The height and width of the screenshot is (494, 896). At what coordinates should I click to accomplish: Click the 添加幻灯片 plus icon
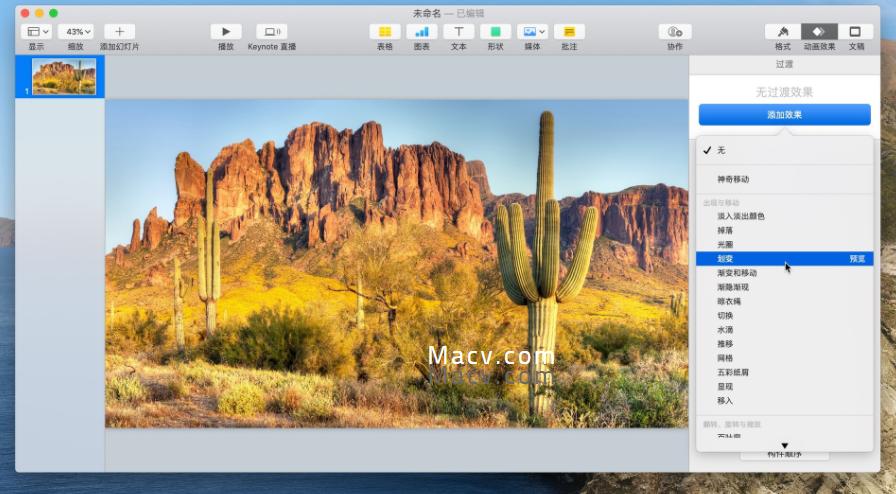pos(119,31)
